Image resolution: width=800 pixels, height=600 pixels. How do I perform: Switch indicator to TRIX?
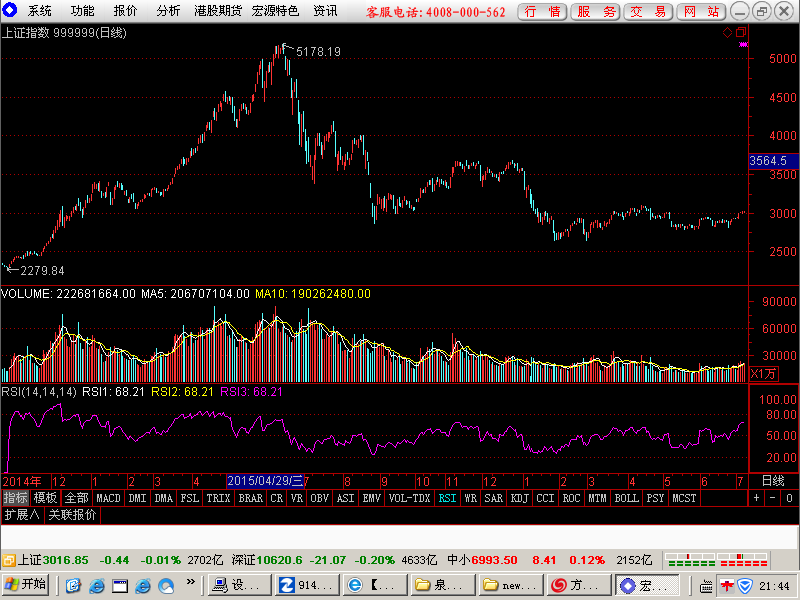click(218, 498)
